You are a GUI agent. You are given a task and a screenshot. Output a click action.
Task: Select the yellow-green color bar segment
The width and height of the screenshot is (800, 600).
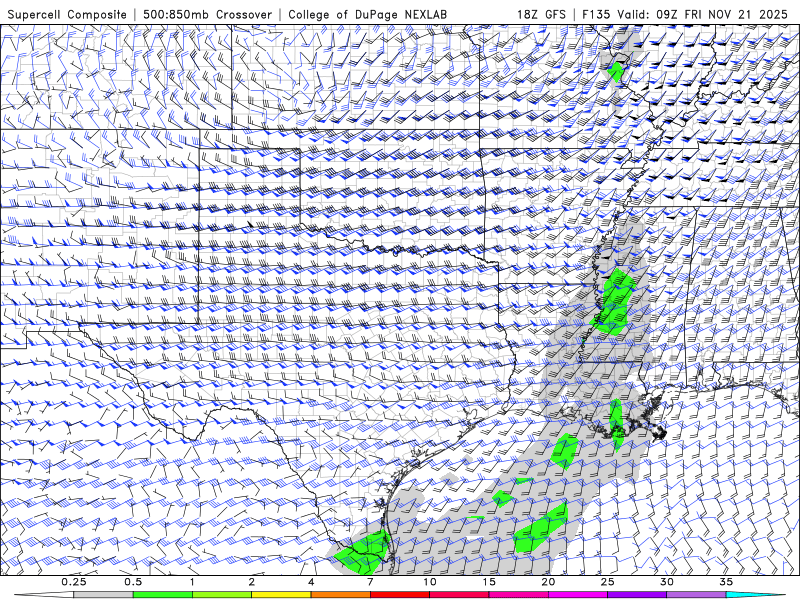click(222, 595)
